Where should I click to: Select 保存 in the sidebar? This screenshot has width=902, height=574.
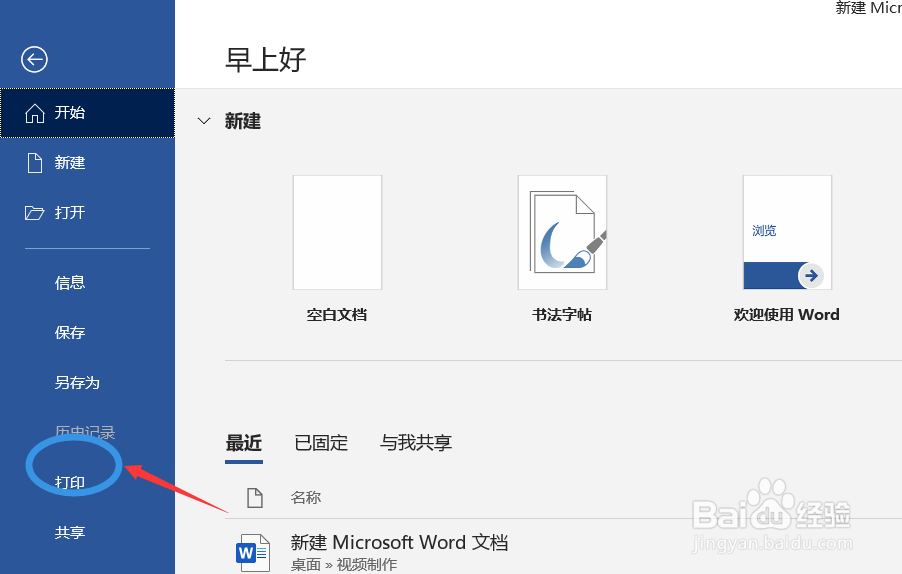pyautogui.click(x=70, y=332)
